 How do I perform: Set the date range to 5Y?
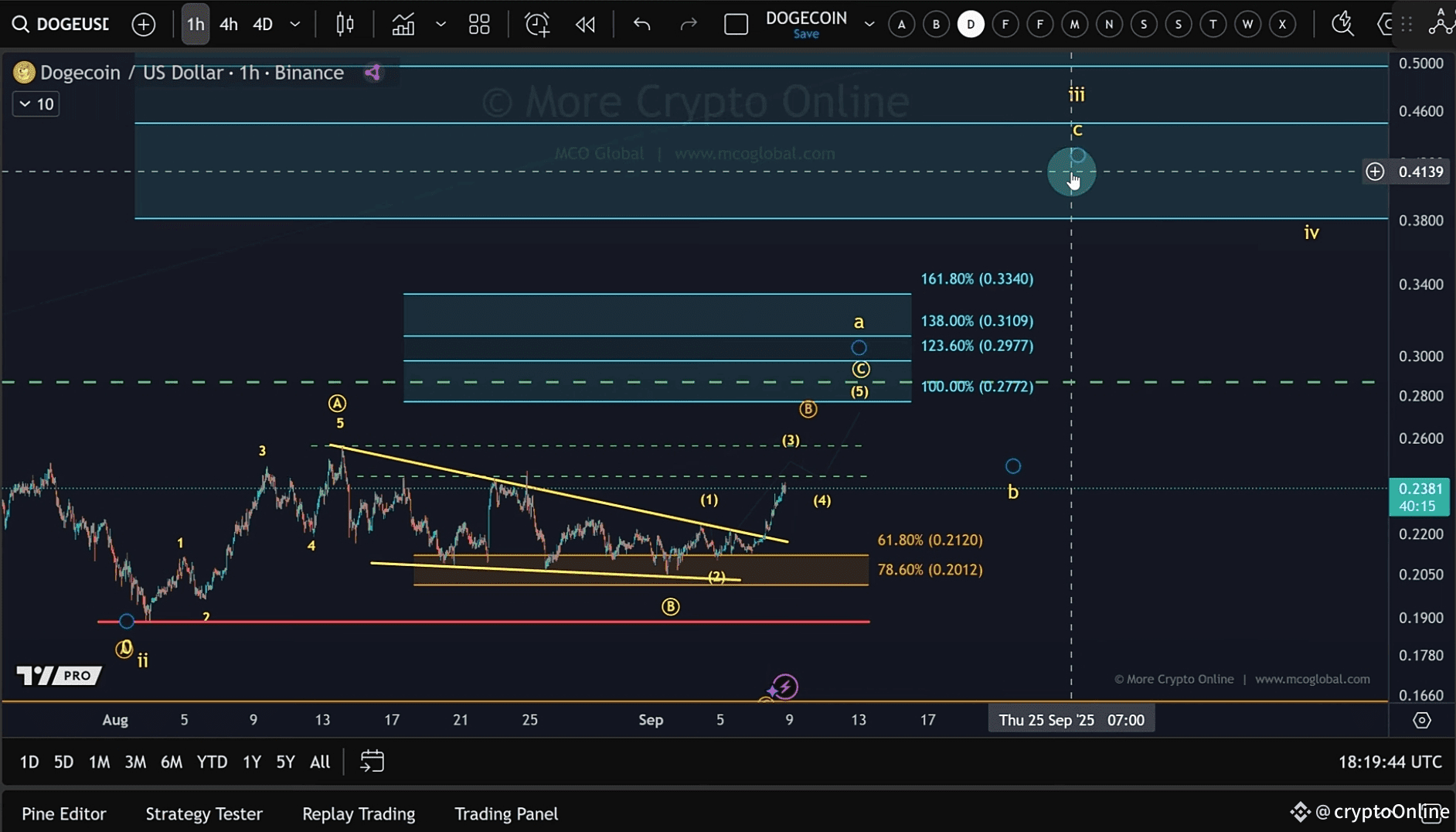click(x=285, y=762)
